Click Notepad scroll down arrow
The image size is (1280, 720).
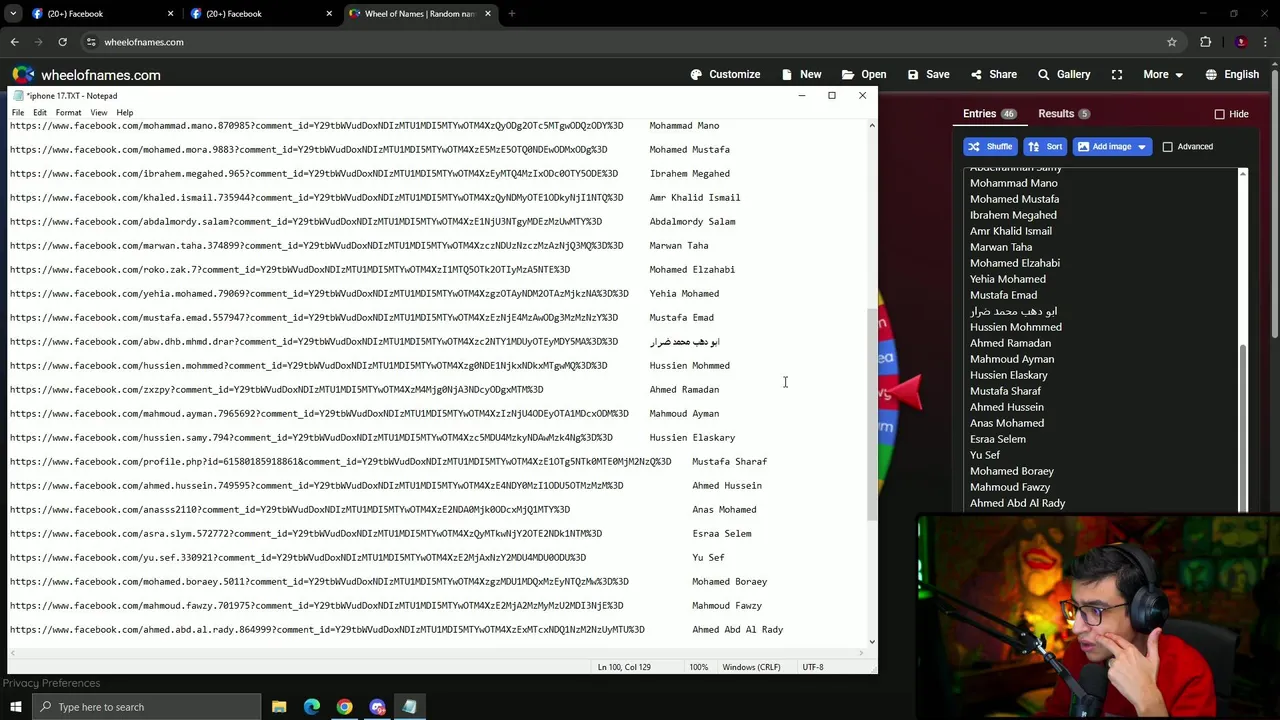pos(872,642)
